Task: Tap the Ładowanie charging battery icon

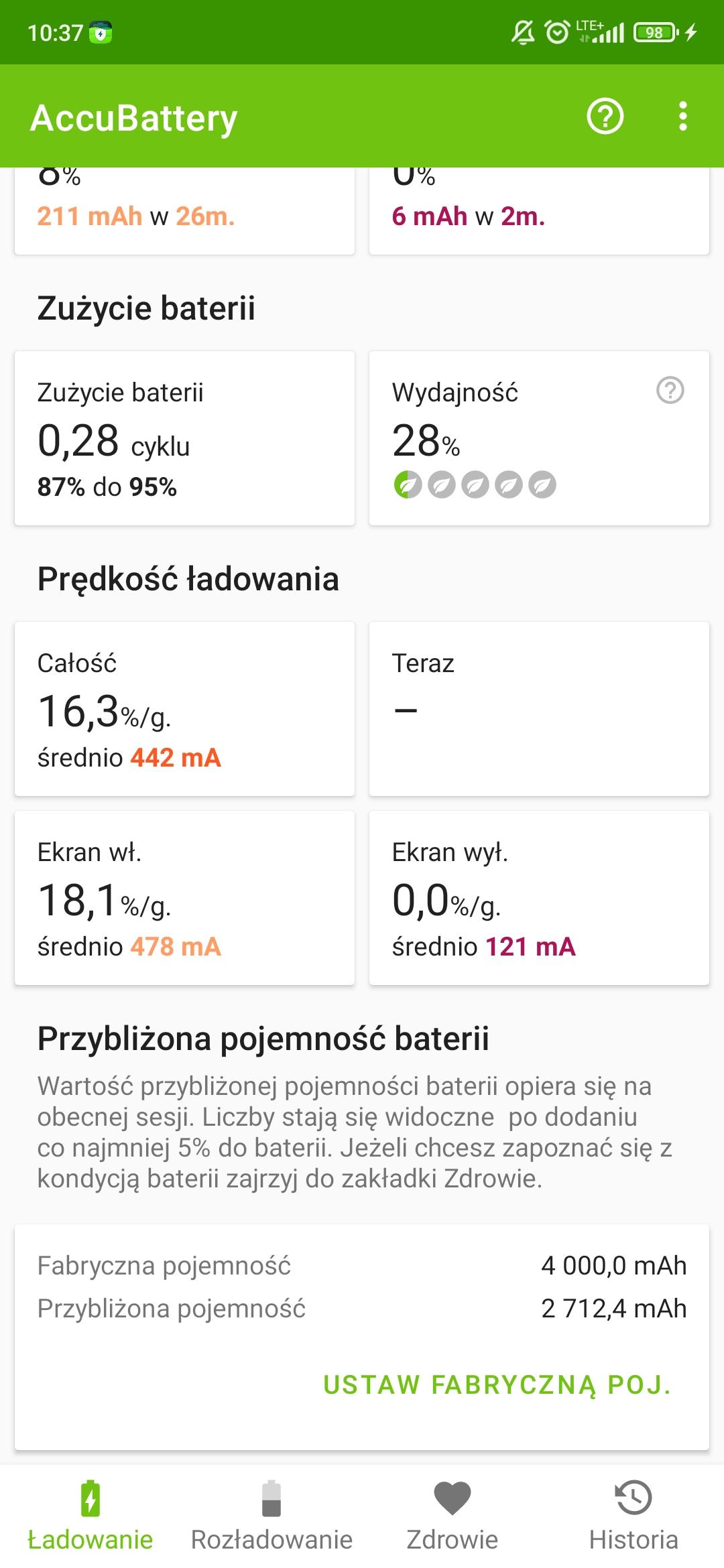Action: (x=90, y=1498)
